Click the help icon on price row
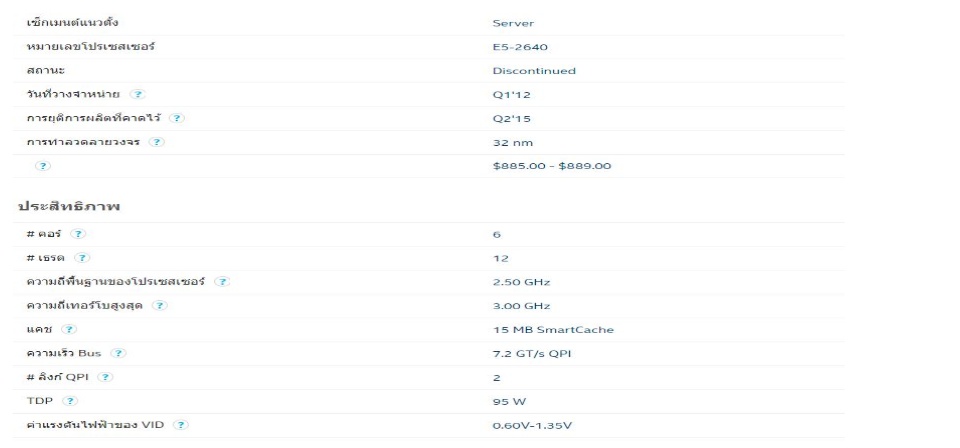The height and width of the screenshot is (448, 960). (42, 166)
